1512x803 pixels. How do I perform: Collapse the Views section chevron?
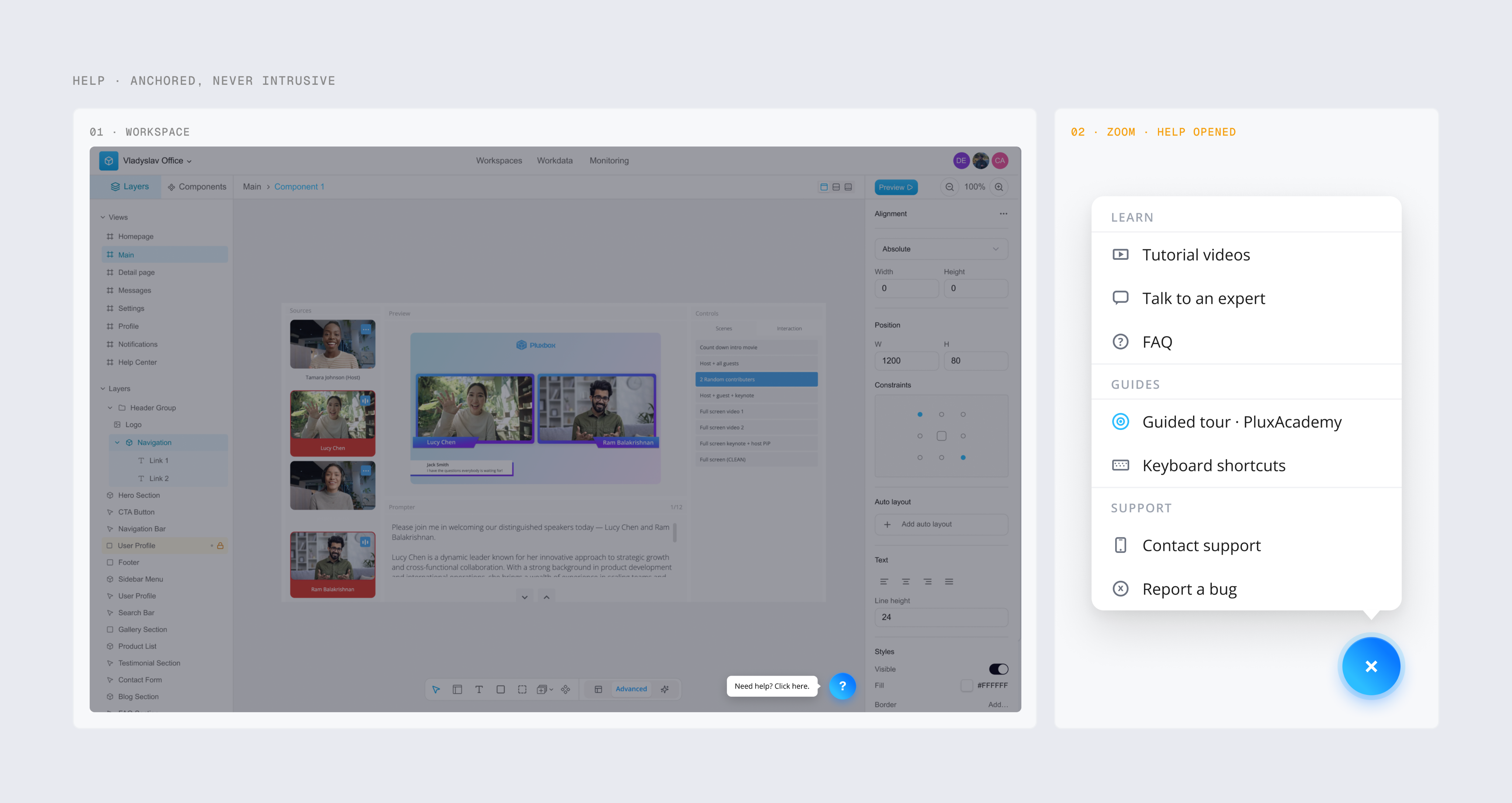[x=103, y=217]
